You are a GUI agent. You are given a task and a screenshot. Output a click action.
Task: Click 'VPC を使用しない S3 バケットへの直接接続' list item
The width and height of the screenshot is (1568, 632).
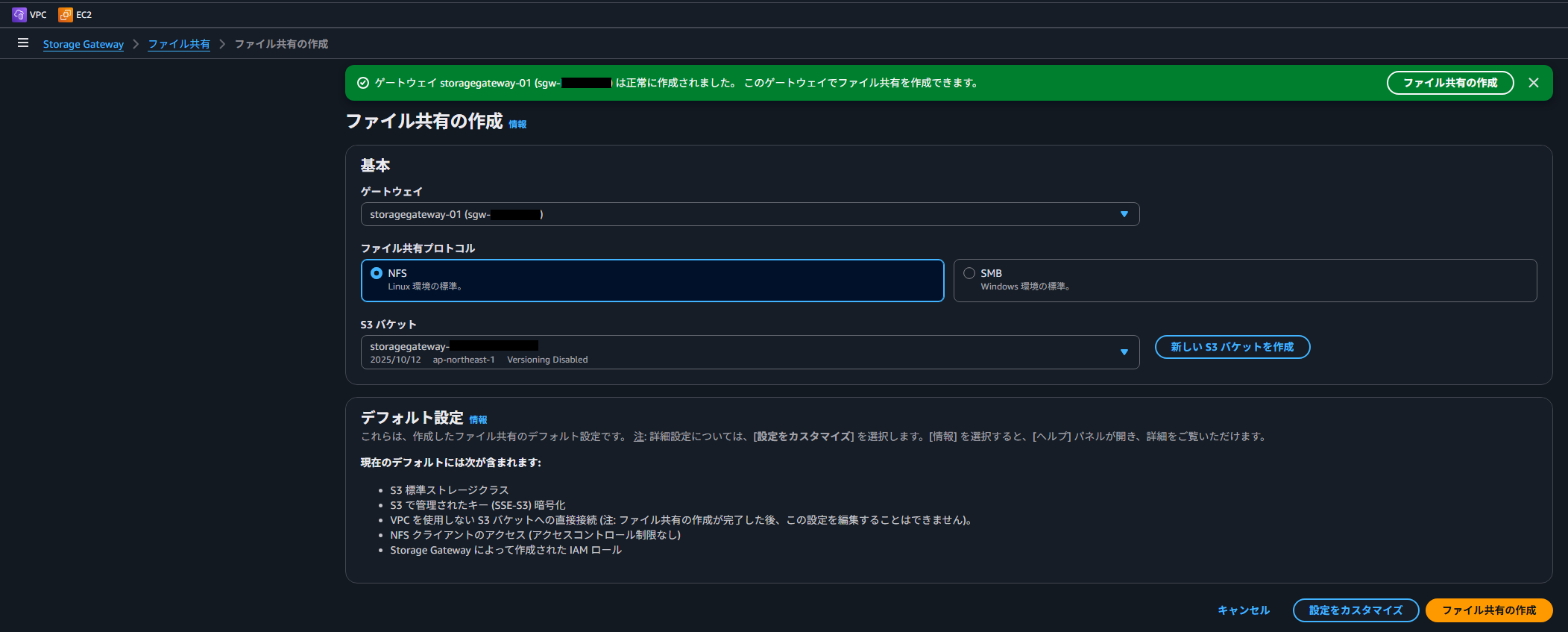click(682, 520)
